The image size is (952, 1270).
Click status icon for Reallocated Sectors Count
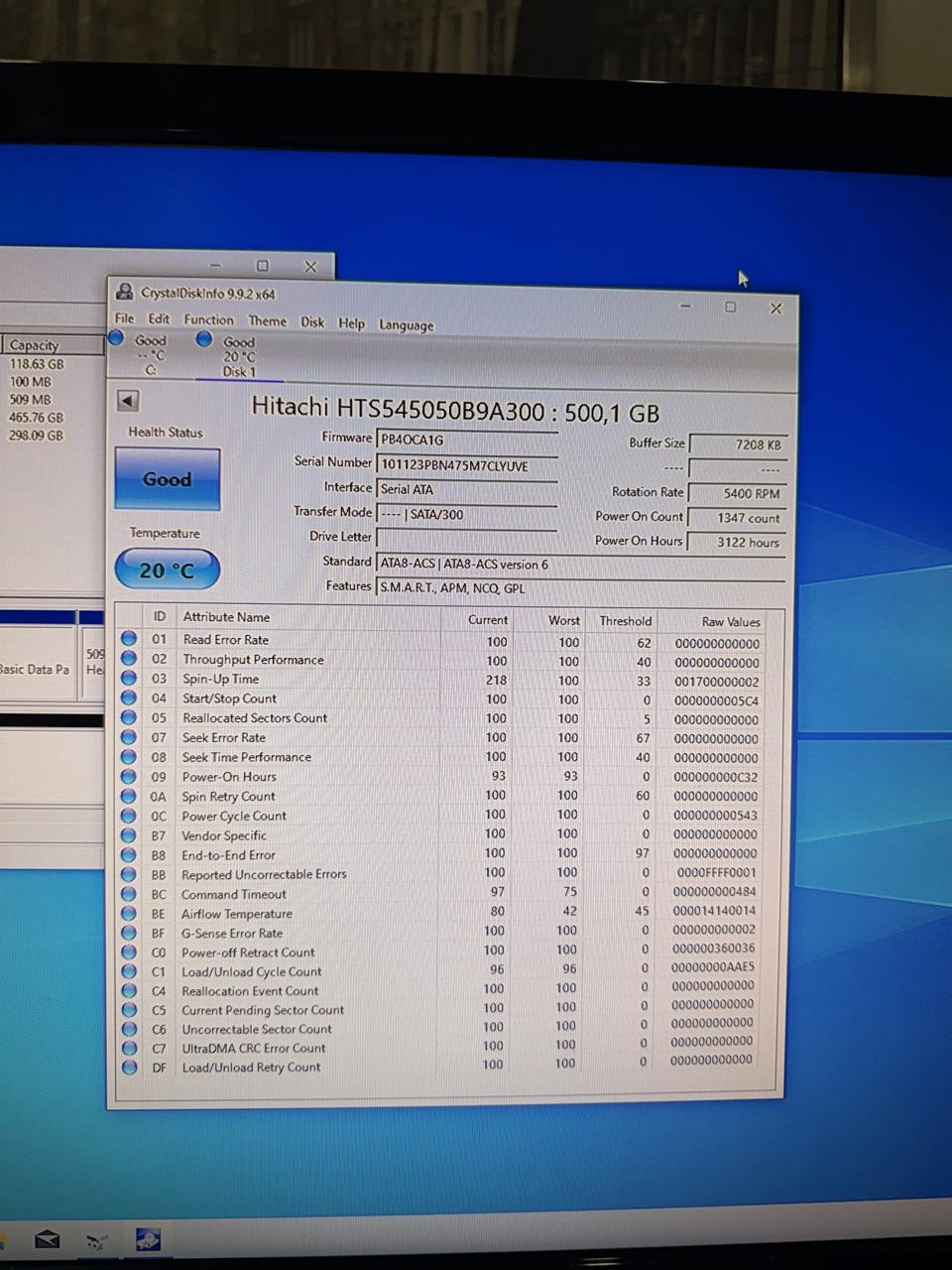tap(129, 717)
